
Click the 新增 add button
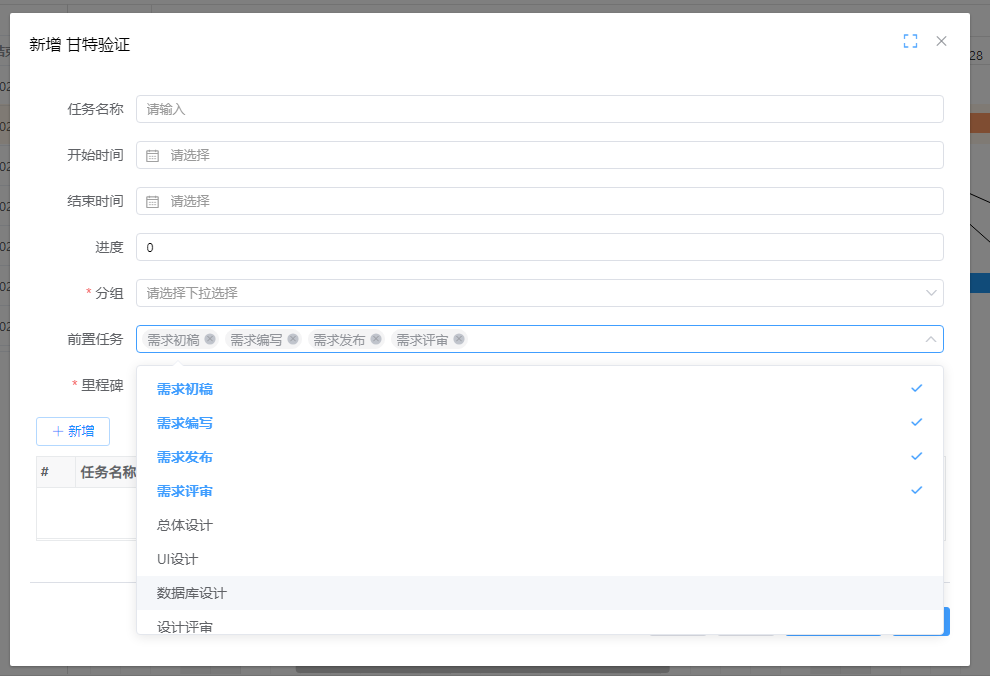73,431
